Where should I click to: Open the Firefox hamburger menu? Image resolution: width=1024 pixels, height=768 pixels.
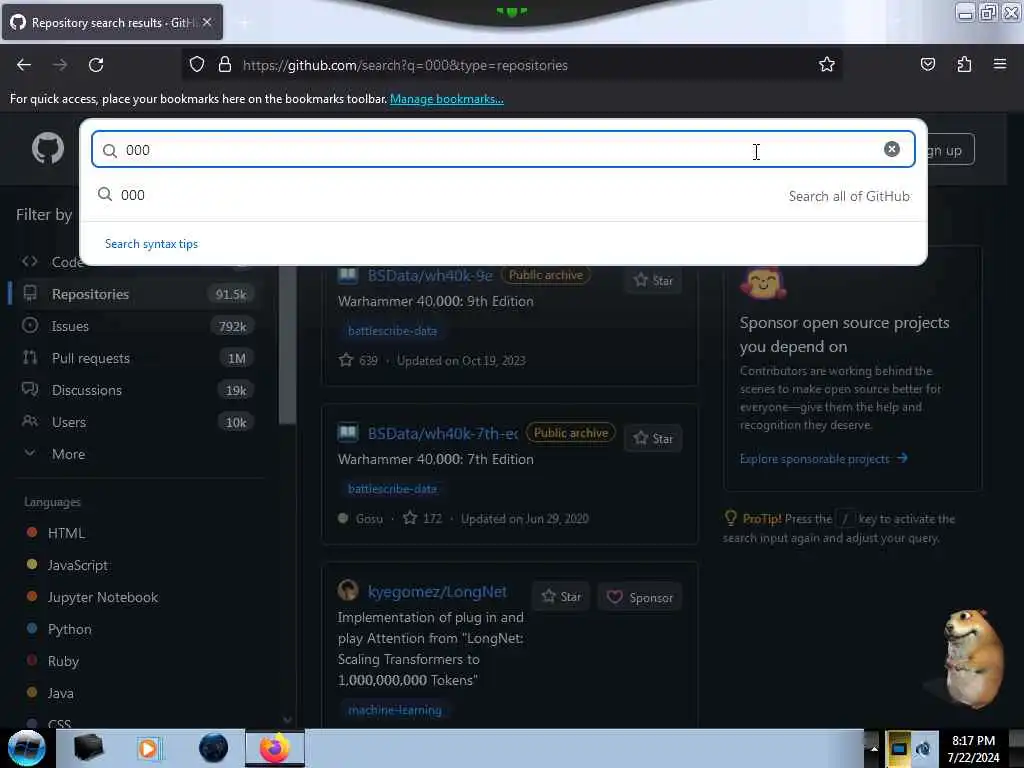pos(1000,64)
